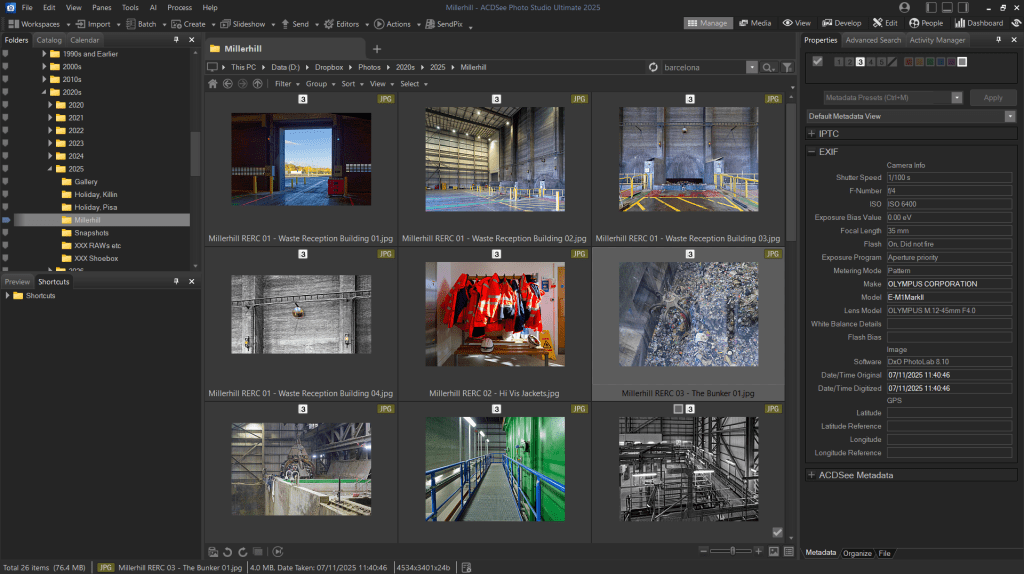
Task: Open the Tools menu
Action: pos(130,7)
